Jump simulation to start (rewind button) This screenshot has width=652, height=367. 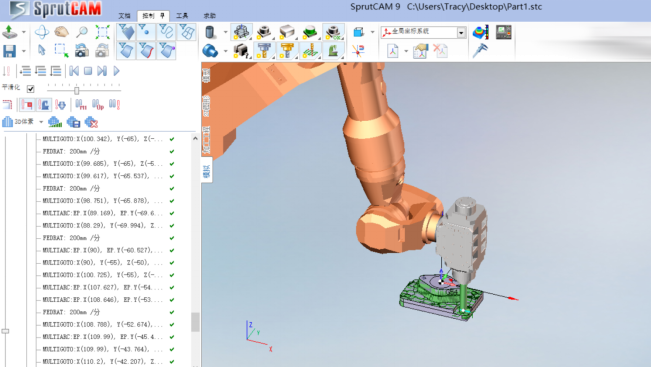74,71
